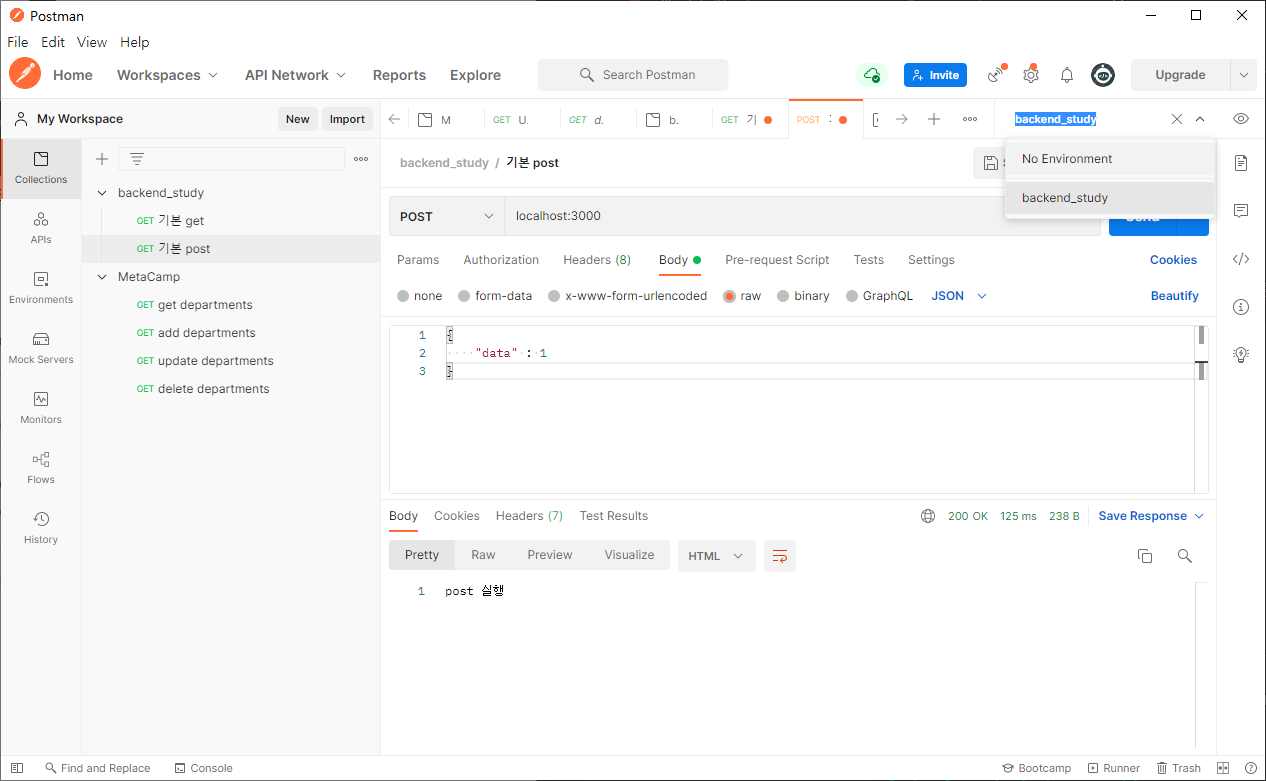
Task: Select x-www-form-urlencoded body type radio
Action: pyautogui.click(x=554, y=296)
